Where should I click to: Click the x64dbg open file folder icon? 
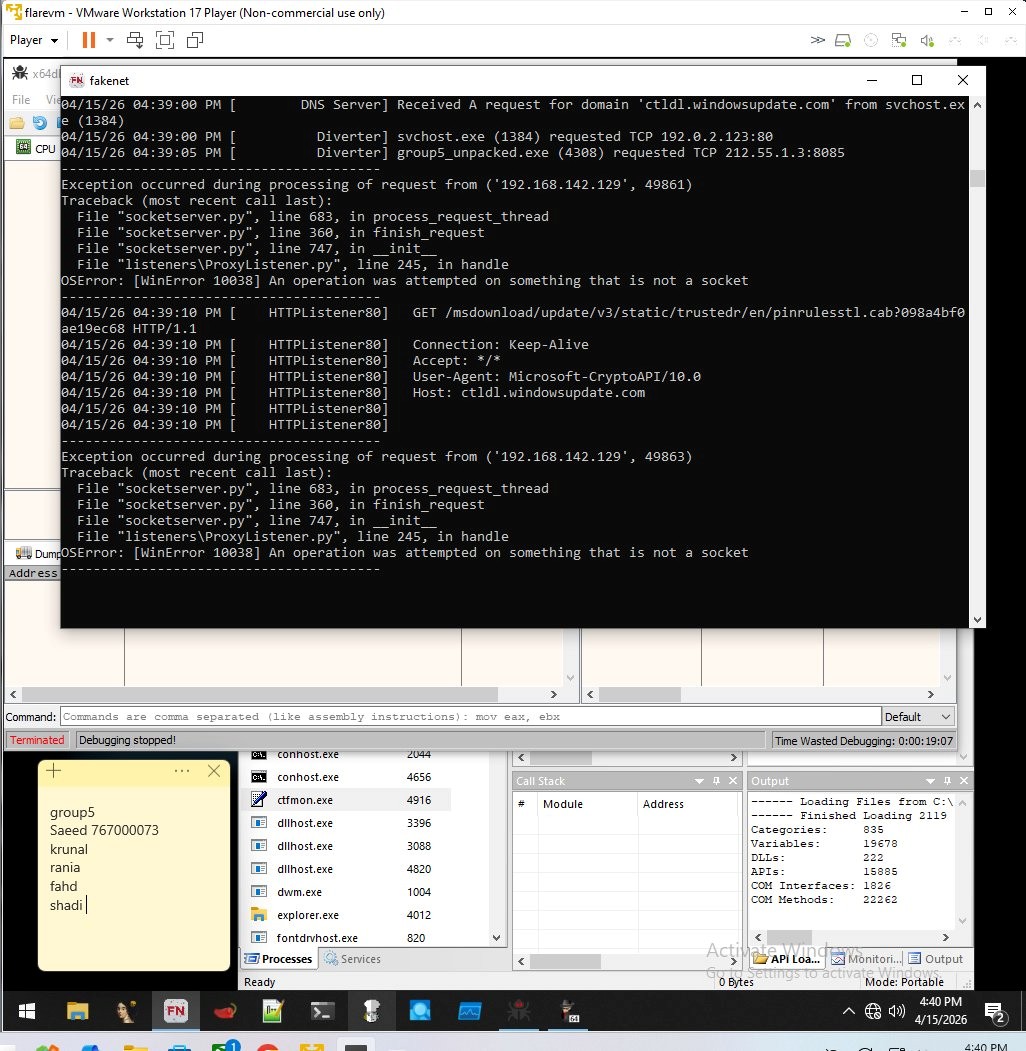pyautogui.click(x=17, y=123)
